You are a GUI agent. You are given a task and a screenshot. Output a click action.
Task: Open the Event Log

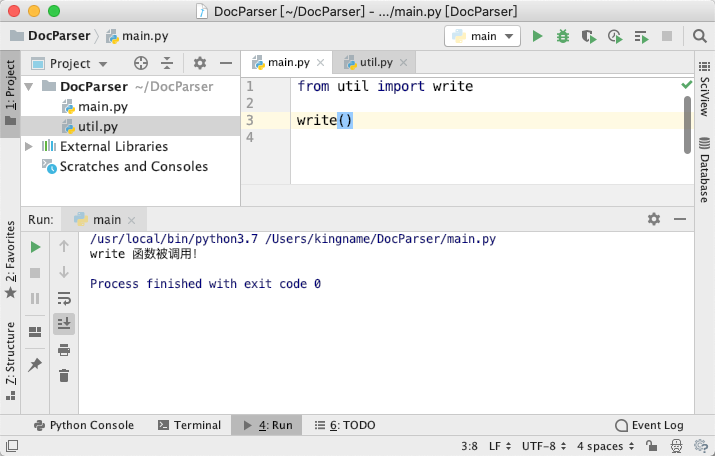(649, 425)
